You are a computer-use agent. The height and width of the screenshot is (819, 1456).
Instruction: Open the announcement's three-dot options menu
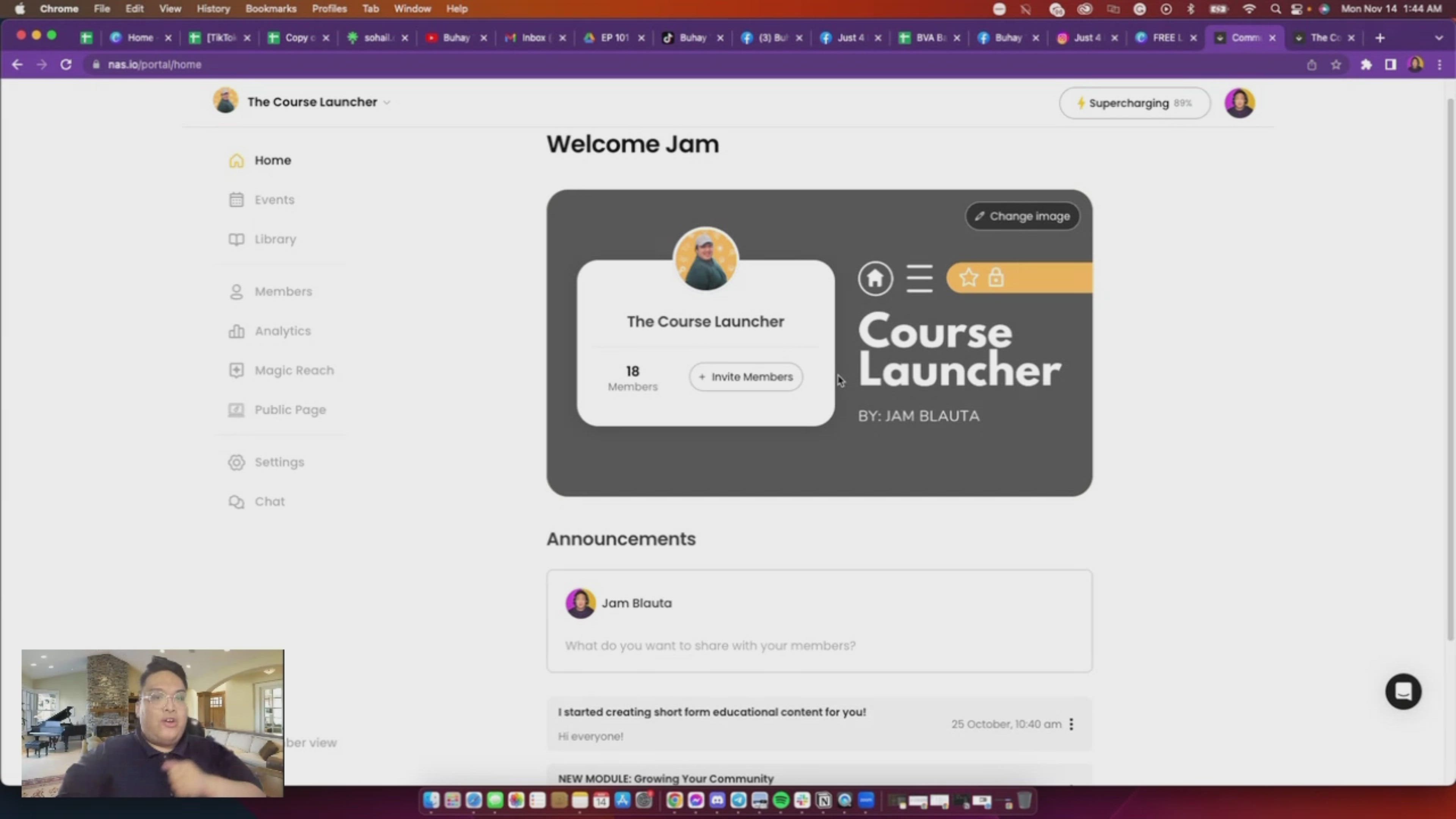click(x=1072, y=724)
